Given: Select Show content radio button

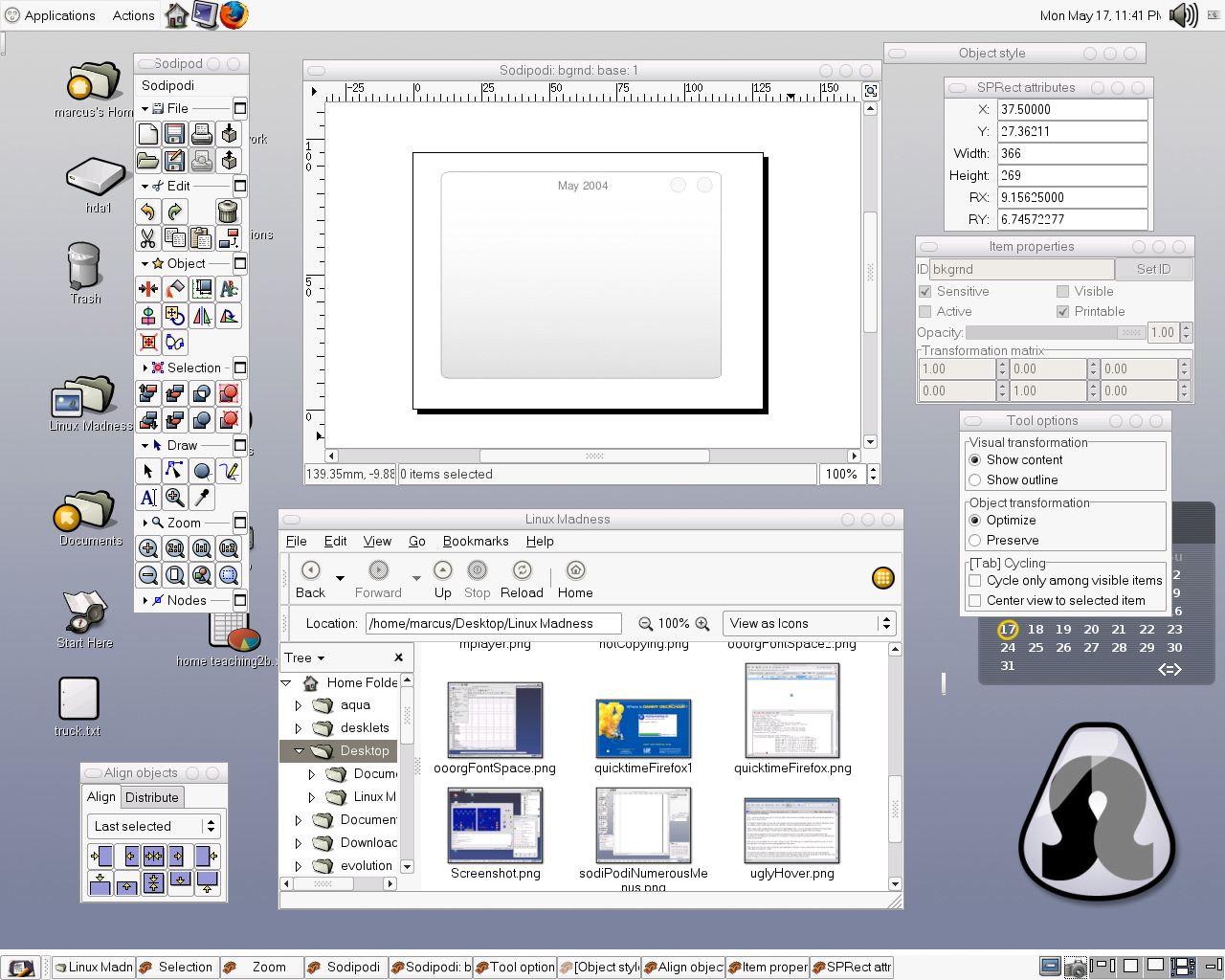Looking at the screenshot, I should pyautogui.click(x=975, y=460).
